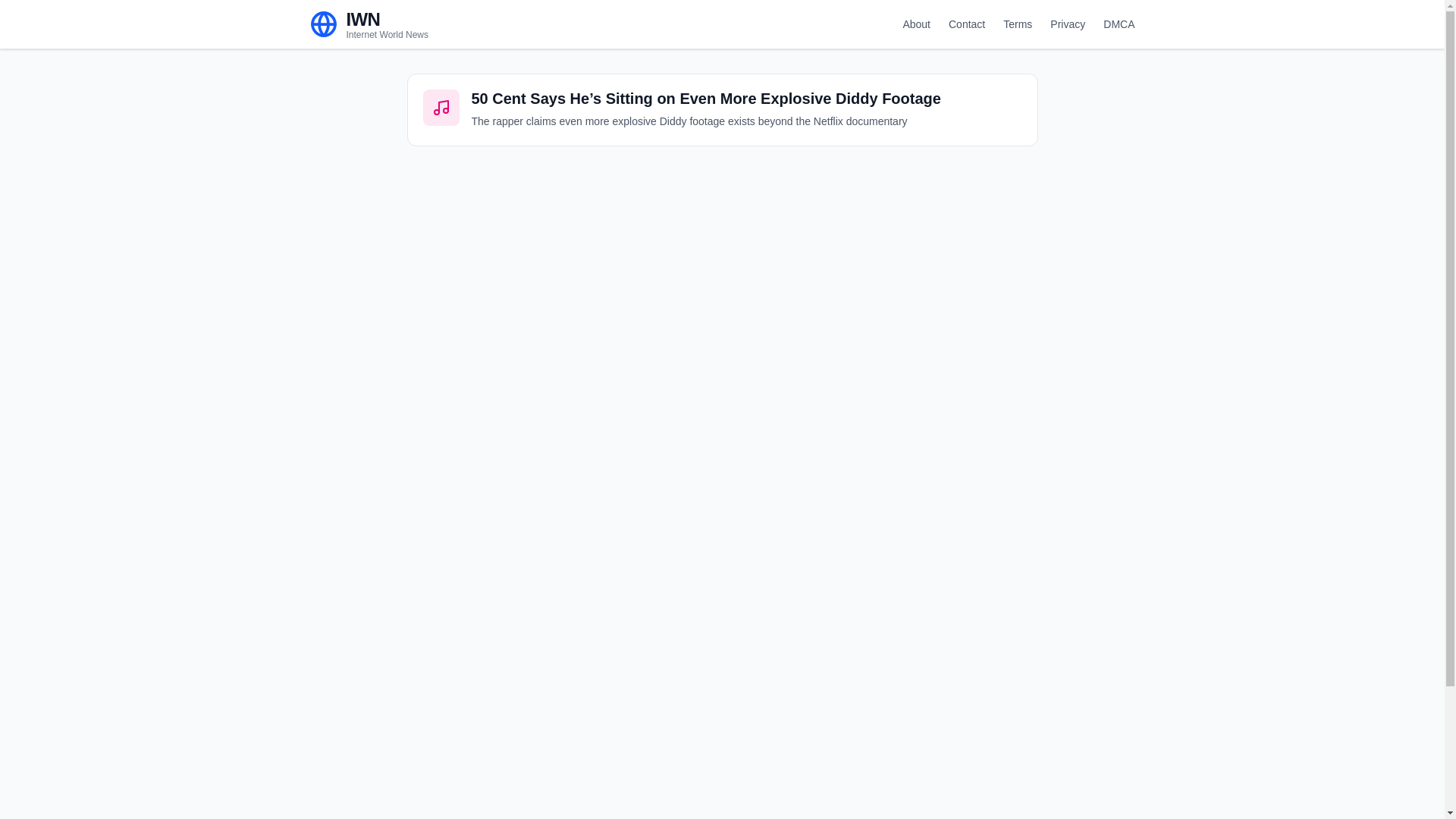Click the IWN site title
This screenshot has width=1456, height=819.
click(x=363, y=19)
